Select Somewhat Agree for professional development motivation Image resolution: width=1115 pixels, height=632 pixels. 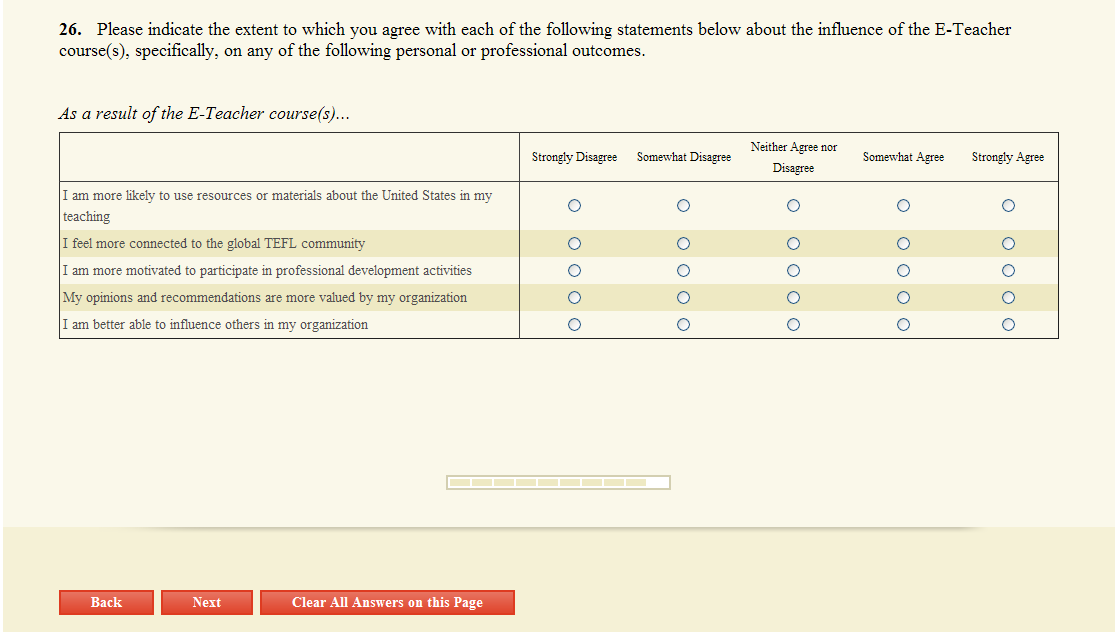[x=903, y=270]
